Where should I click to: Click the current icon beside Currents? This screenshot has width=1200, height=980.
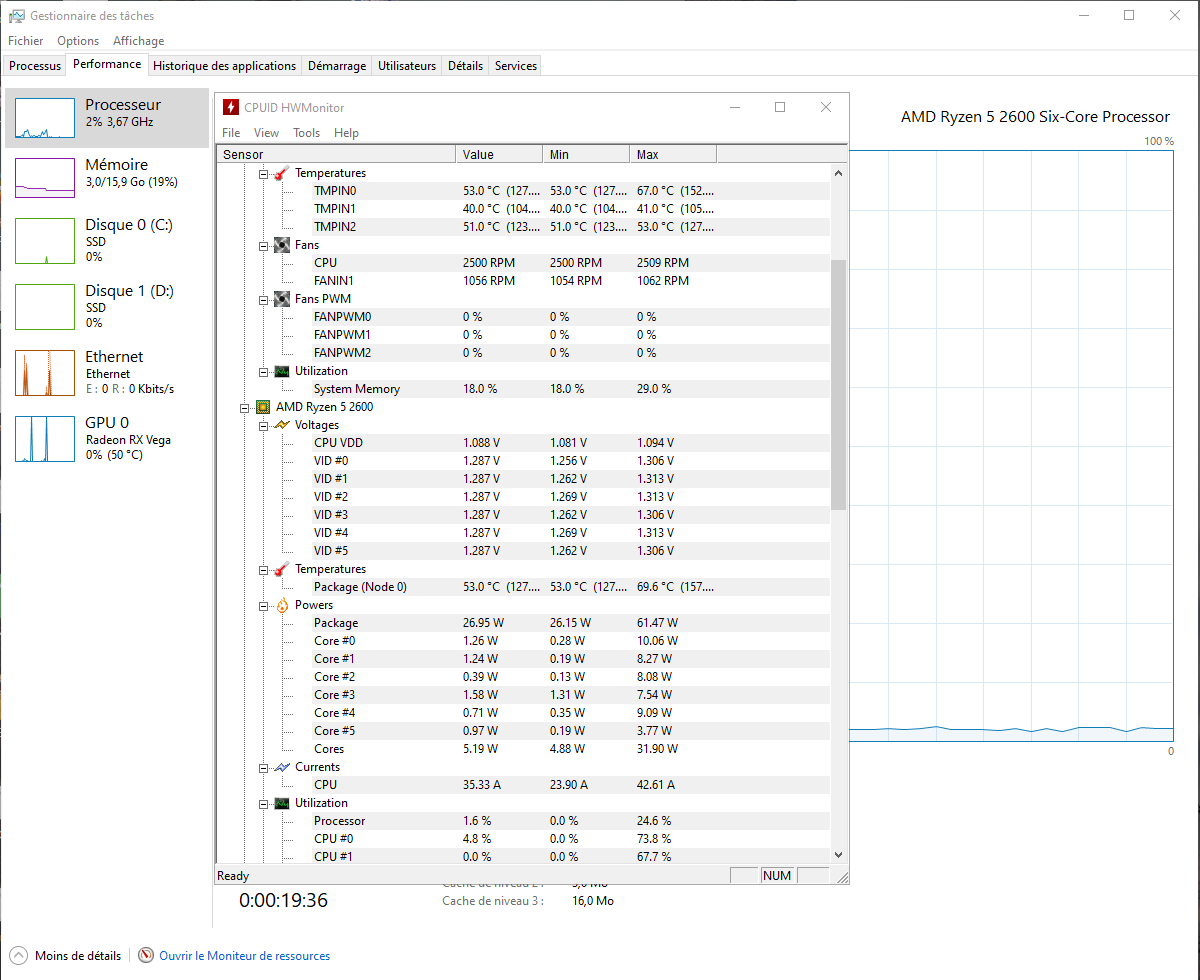282,767
